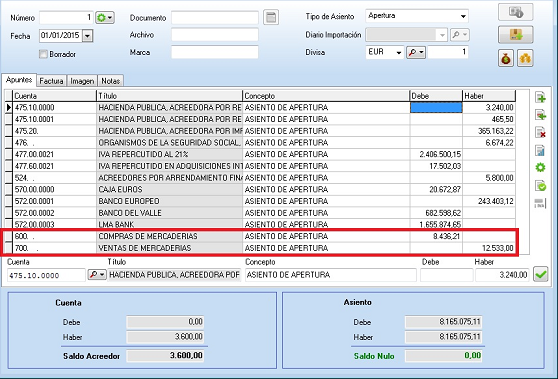Screen dimensions: 558x379
Task: Click the search button next to Diario Importación
Action: (x=460, y=35)
